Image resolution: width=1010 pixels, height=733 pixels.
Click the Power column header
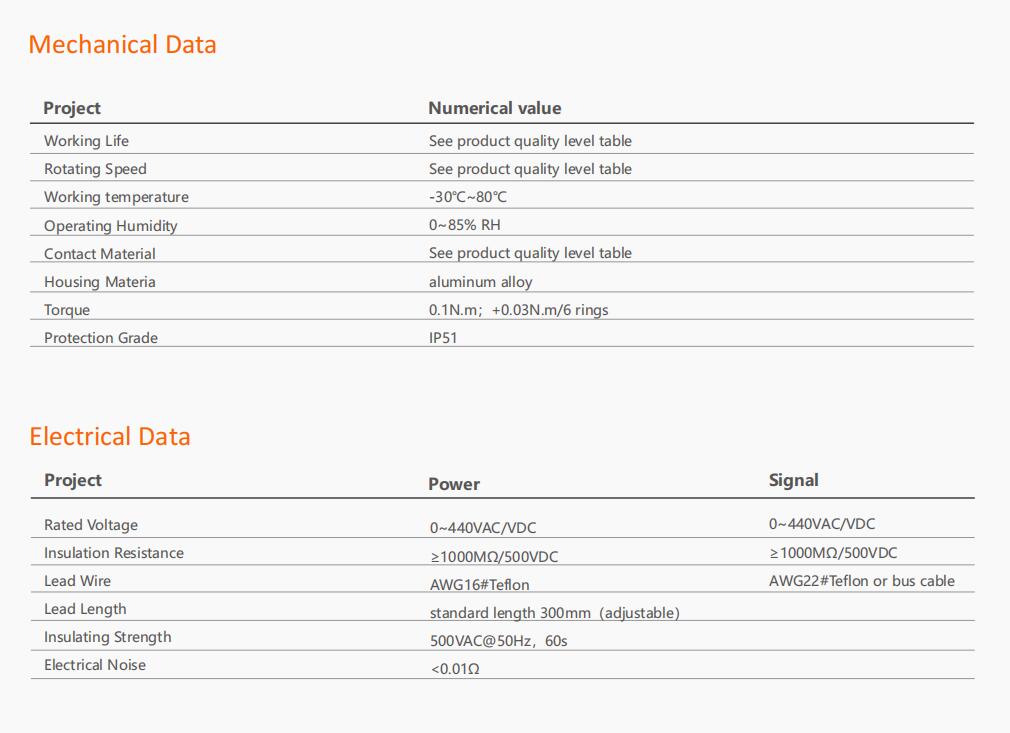coord(454,484)
